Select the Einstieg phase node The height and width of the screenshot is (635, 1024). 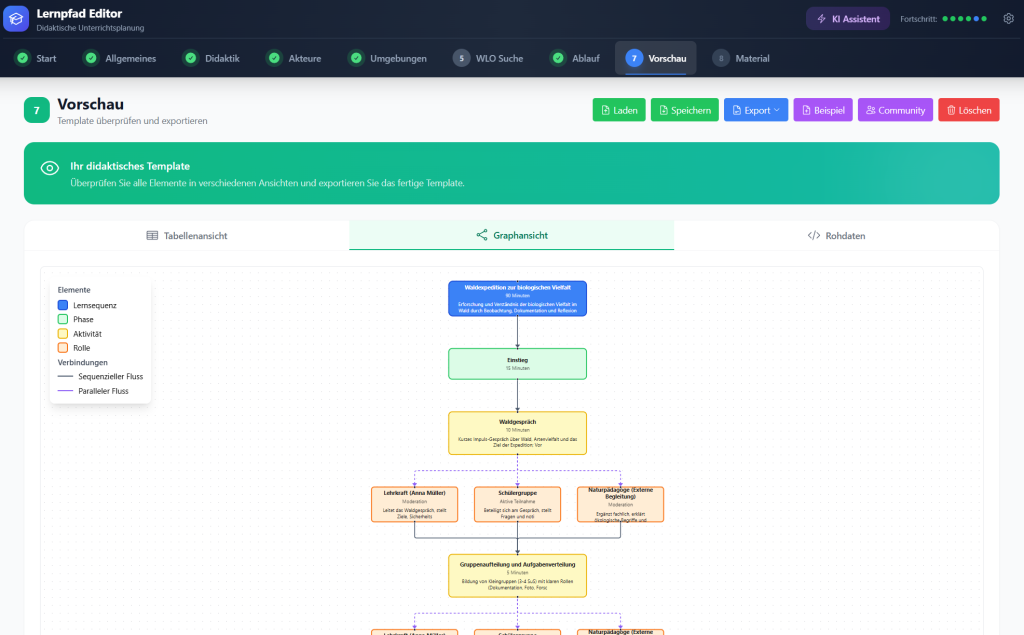click(x=517, y=364)
